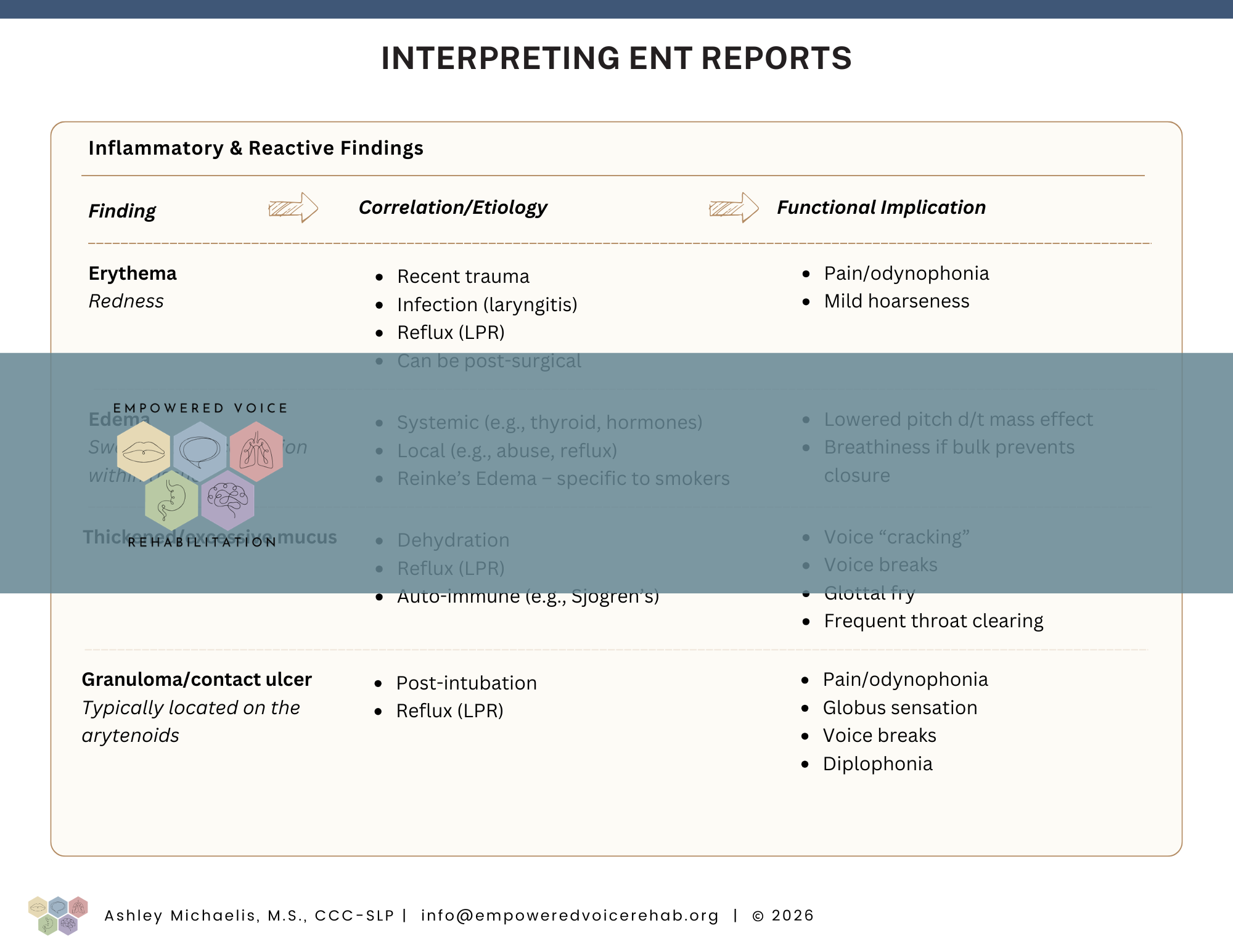Select the Erythema finding label

tap(133, 273)
